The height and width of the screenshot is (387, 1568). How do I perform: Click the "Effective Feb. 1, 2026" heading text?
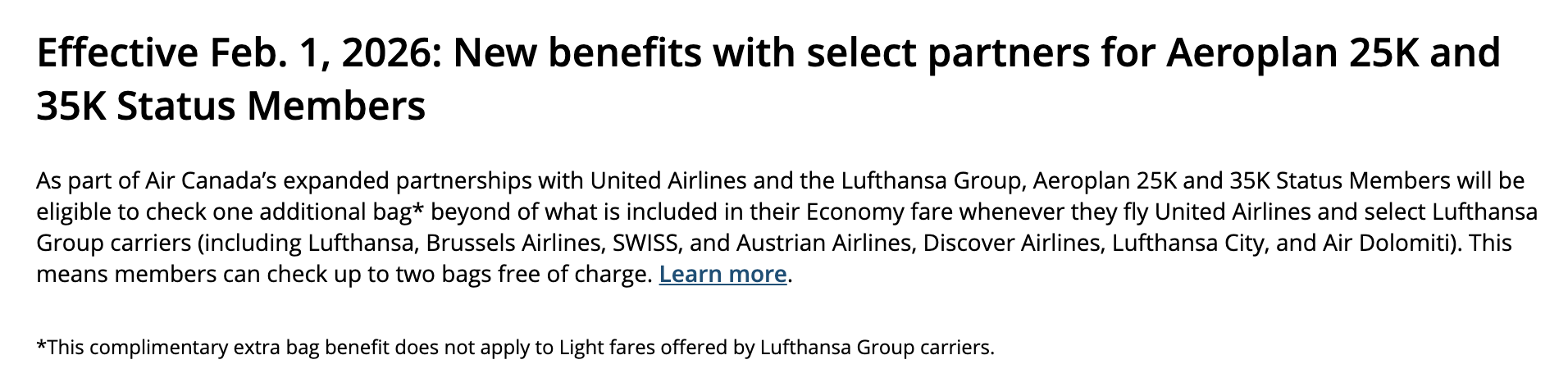(x=235, y=53)
